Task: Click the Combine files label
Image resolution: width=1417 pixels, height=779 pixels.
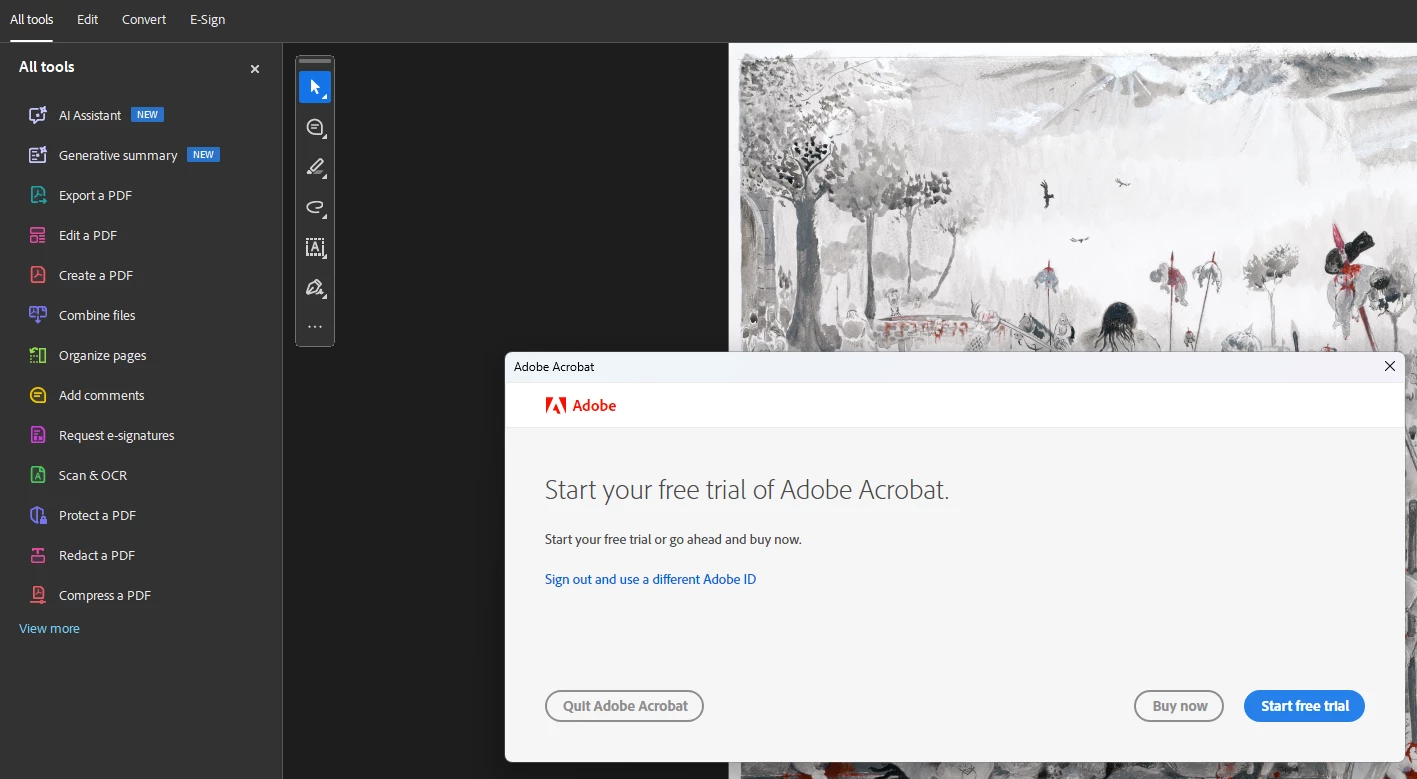Action: [x=97, y=315]
